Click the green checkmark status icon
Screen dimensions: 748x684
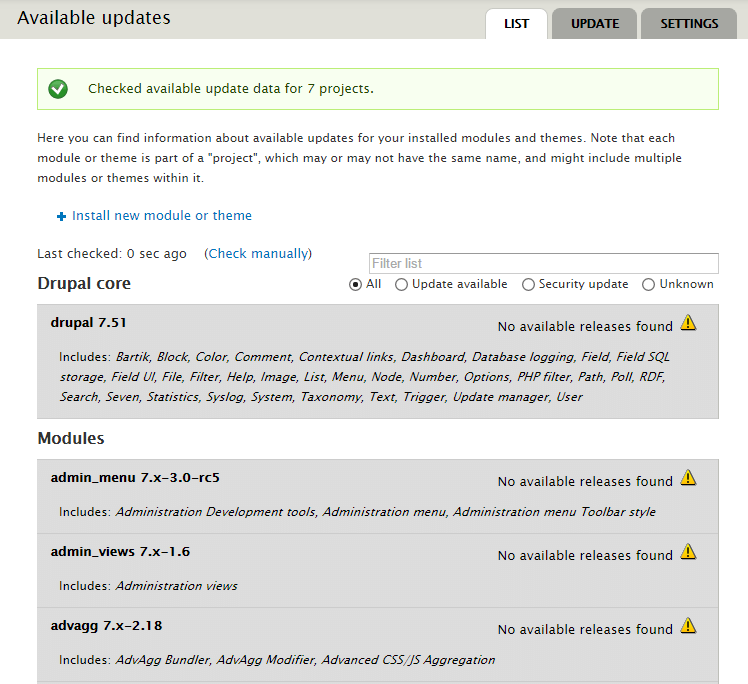click(x=58, y=89)
